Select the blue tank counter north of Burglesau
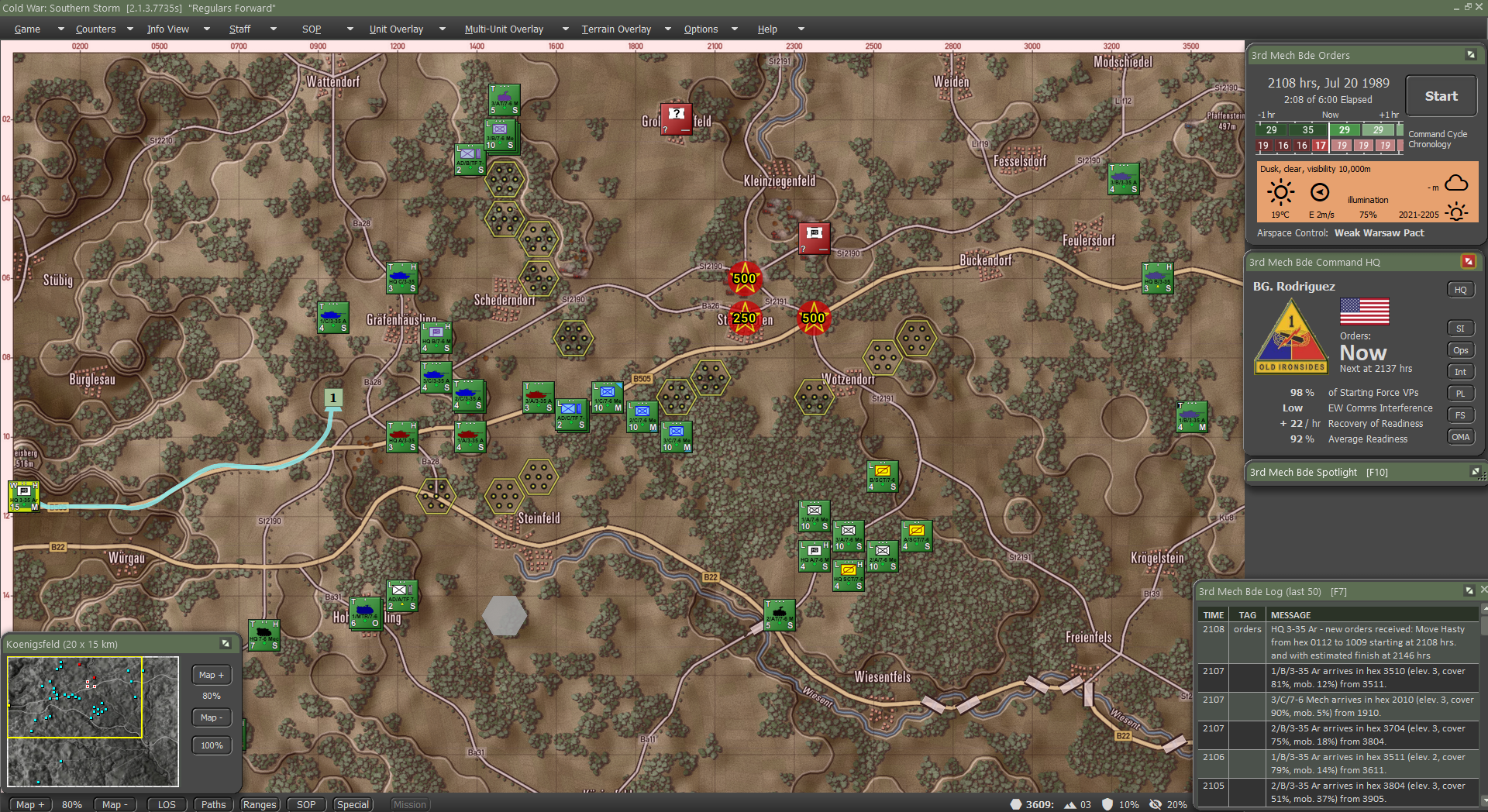Viewport: 1488px width, 812px height. click(x=332, y=318)
